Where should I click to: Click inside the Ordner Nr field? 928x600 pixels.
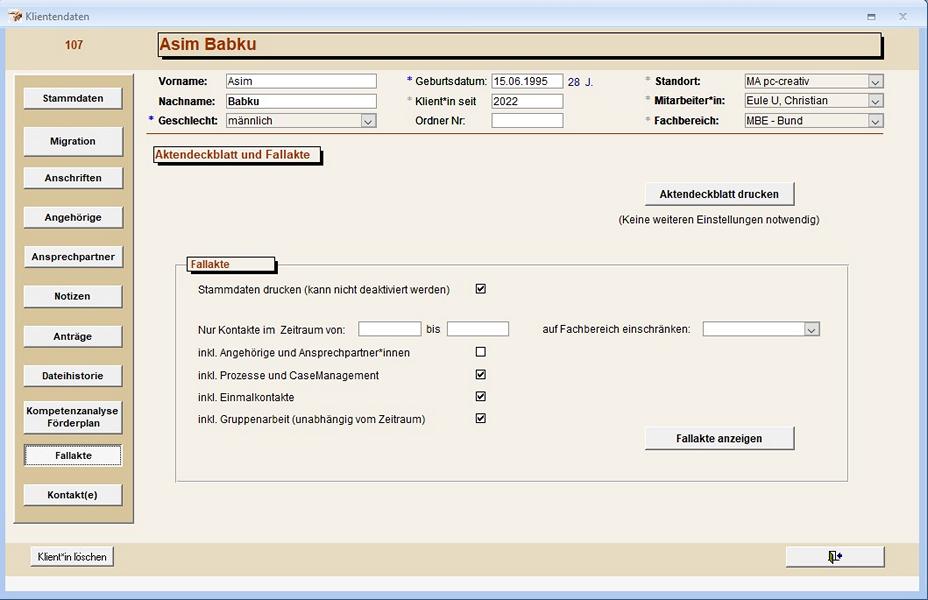(525, 120)
